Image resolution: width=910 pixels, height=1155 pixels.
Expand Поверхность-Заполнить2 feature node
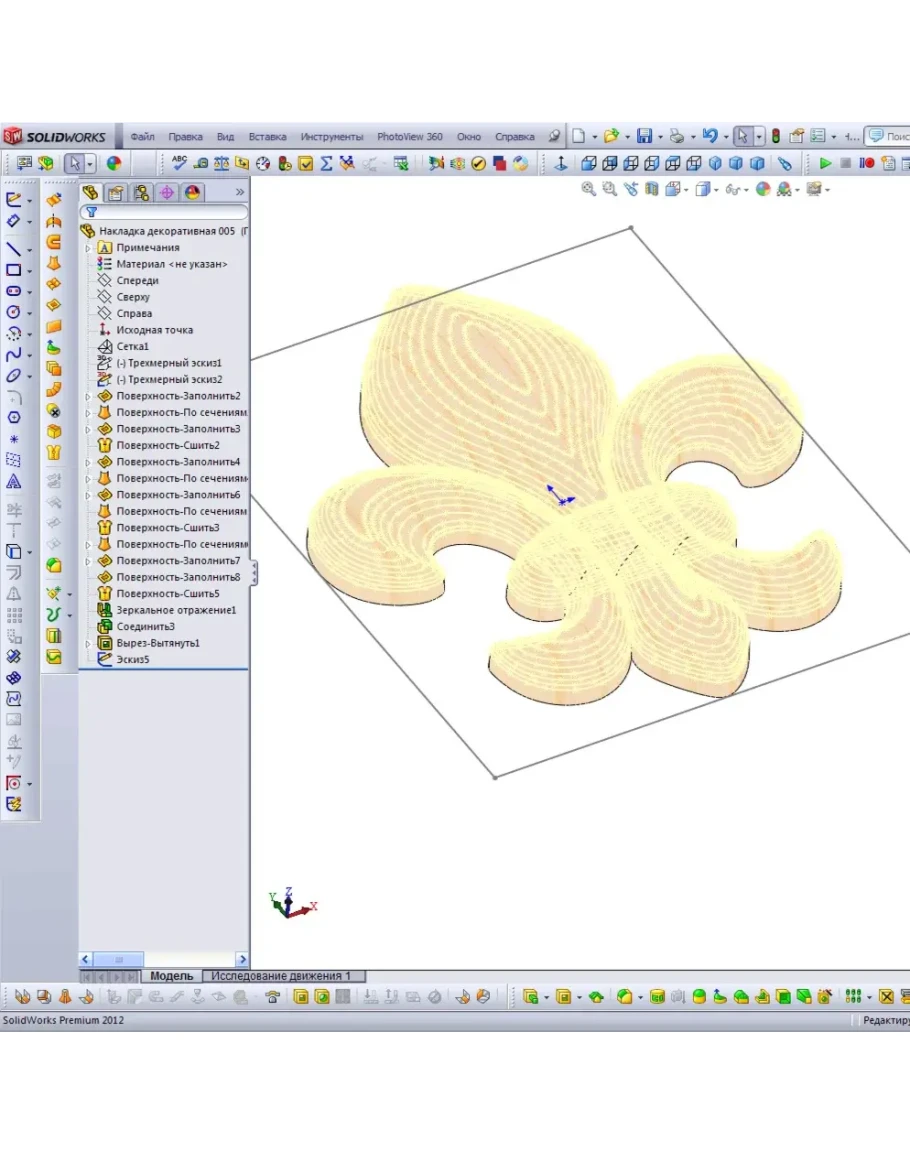[x=88, y=396]
